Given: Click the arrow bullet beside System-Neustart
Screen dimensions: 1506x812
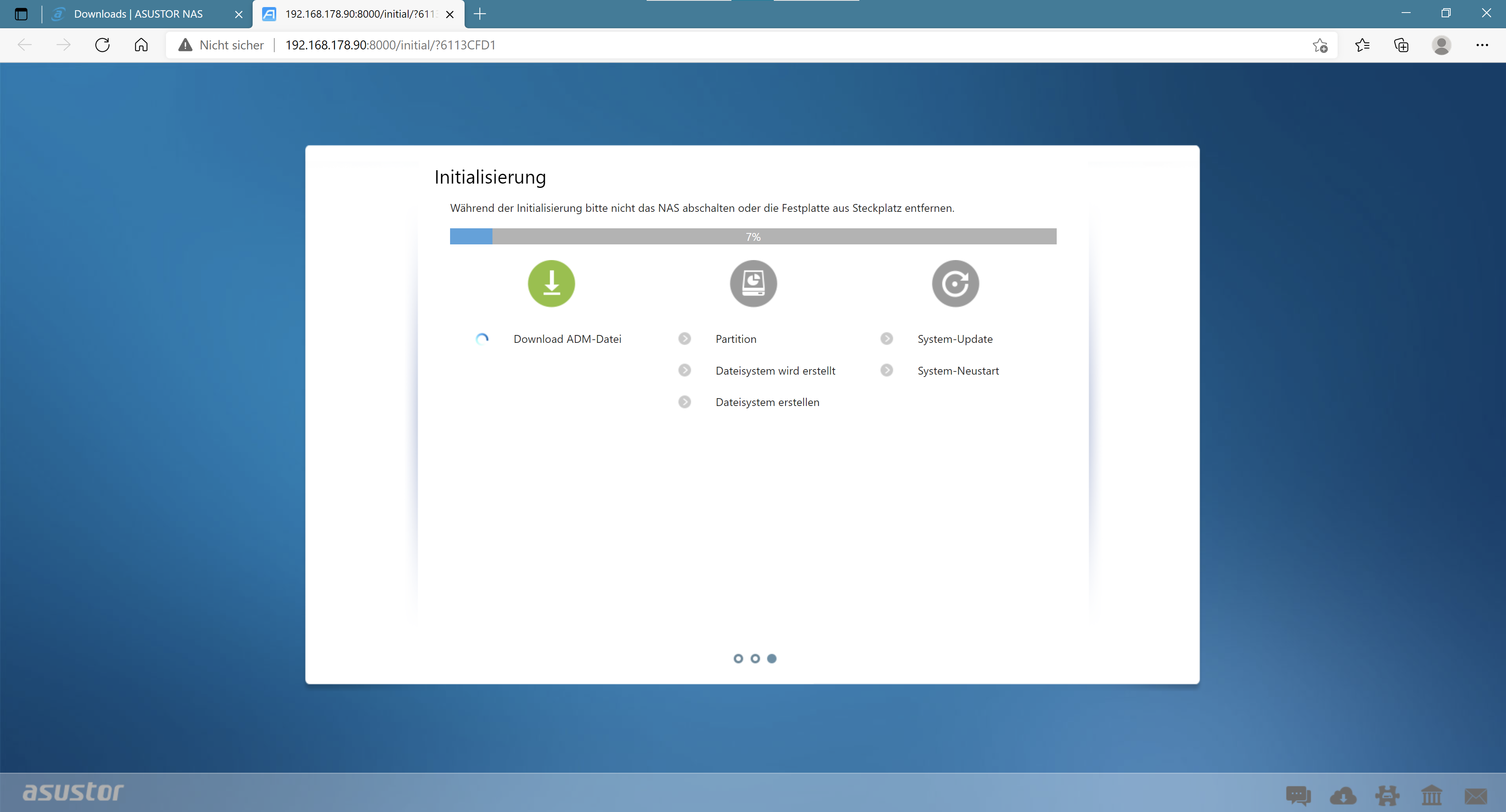Looking at the screenshot, I should (886, 370).
